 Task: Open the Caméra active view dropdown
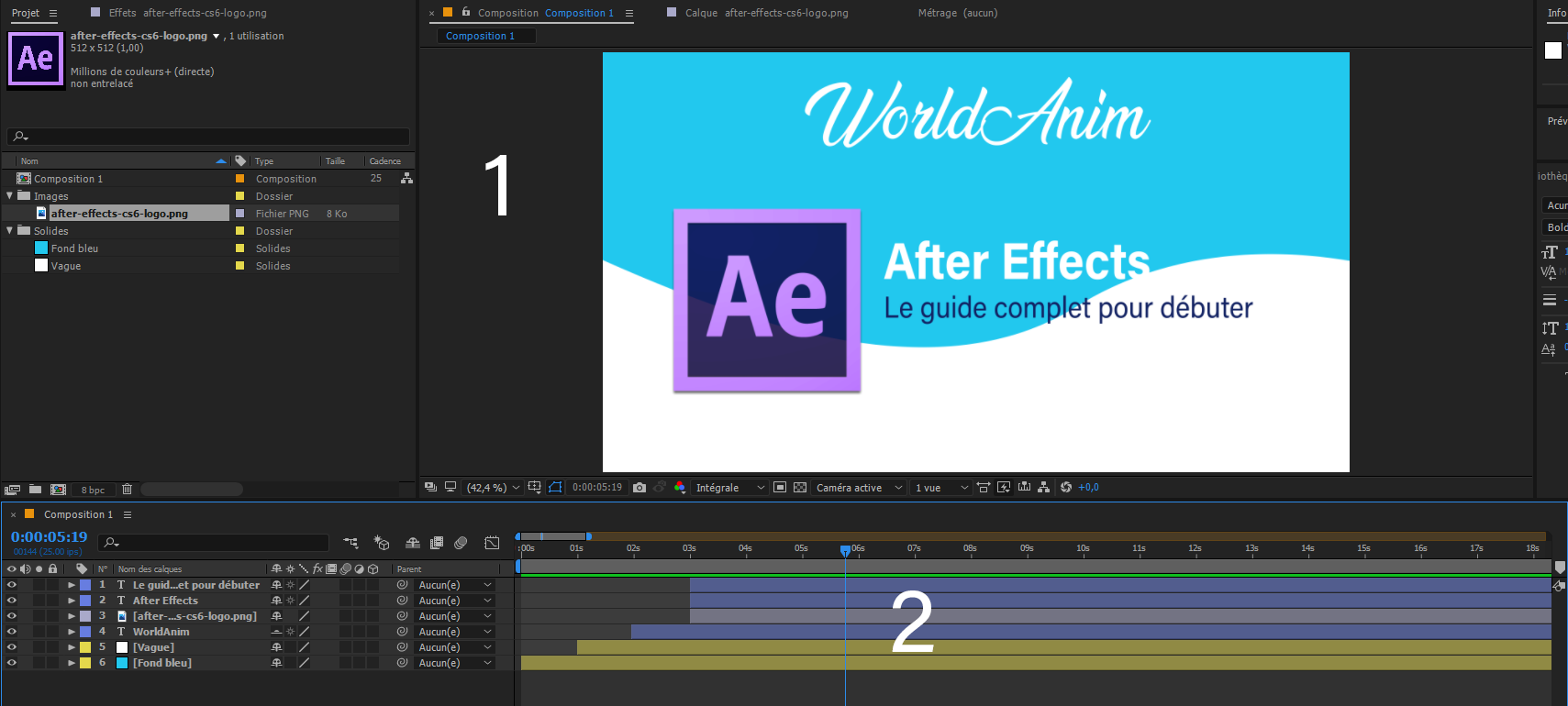[859, 488]
